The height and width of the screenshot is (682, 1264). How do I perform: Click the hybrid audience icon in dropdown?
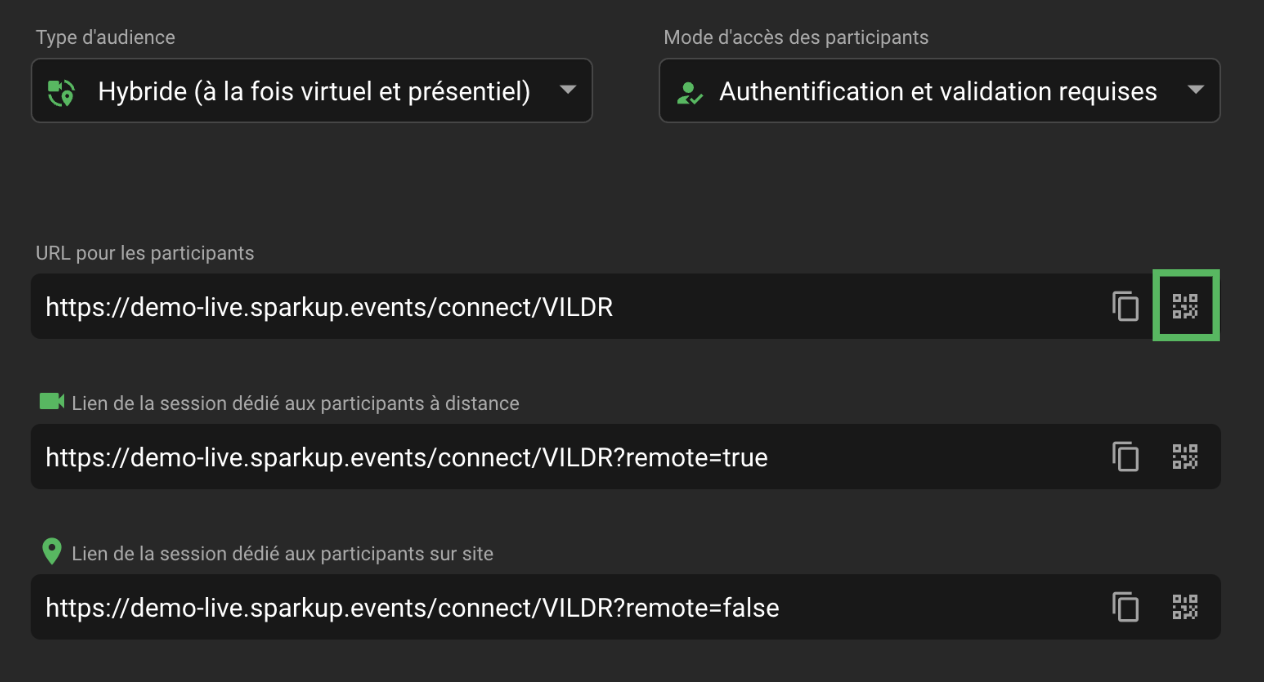point(62,92)
